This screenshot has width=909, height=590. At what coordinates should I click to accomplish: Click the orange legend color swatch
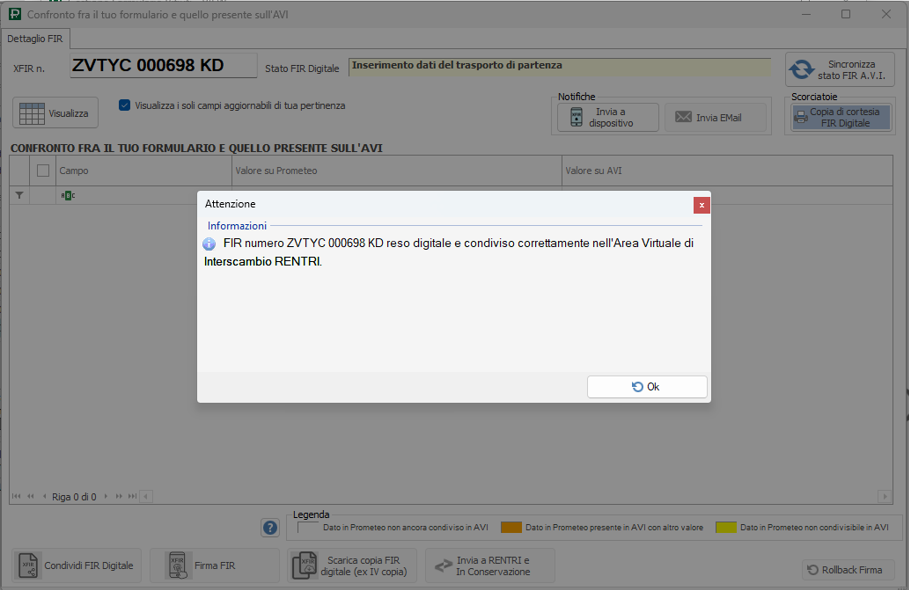click(x=511, y=527)
